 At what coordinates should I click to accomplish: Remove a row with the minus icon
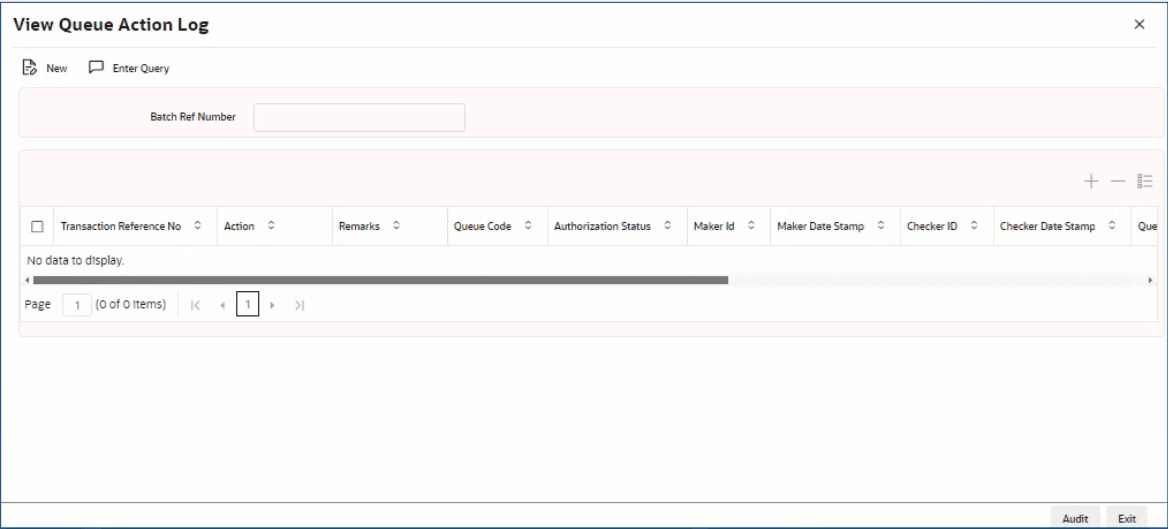(1118, 181)
